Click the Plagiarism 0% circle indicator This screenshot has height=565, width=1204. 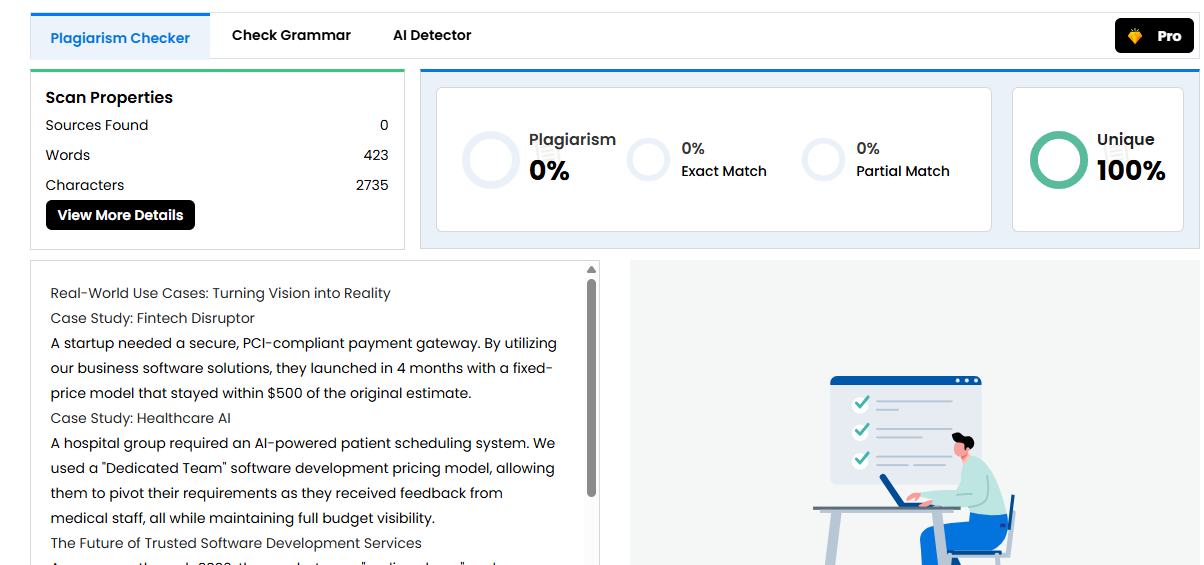[x=491, y=160]
